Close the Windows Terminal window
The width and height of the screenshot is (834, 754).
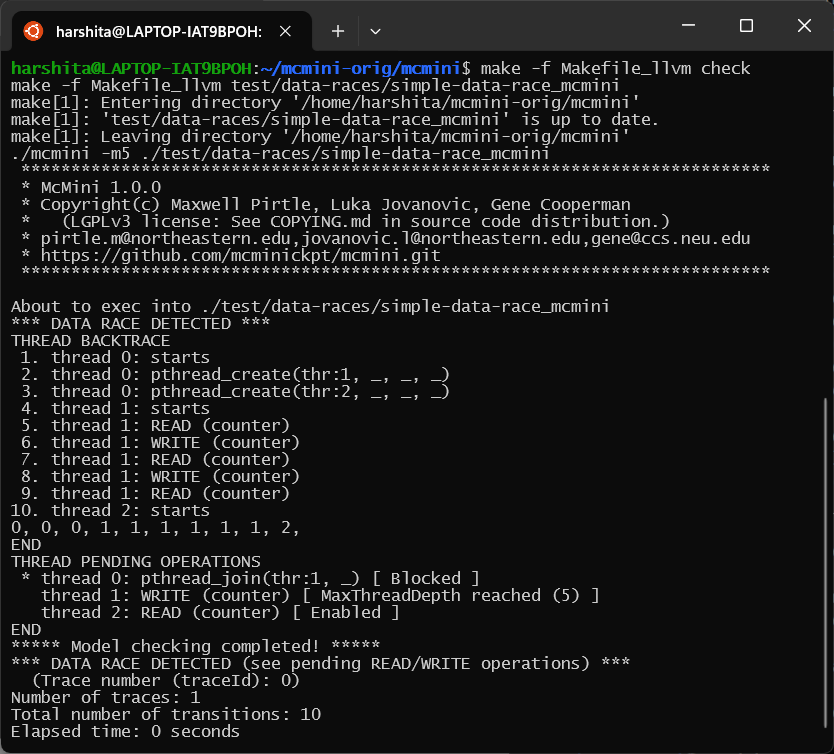[x=804, y=26]
